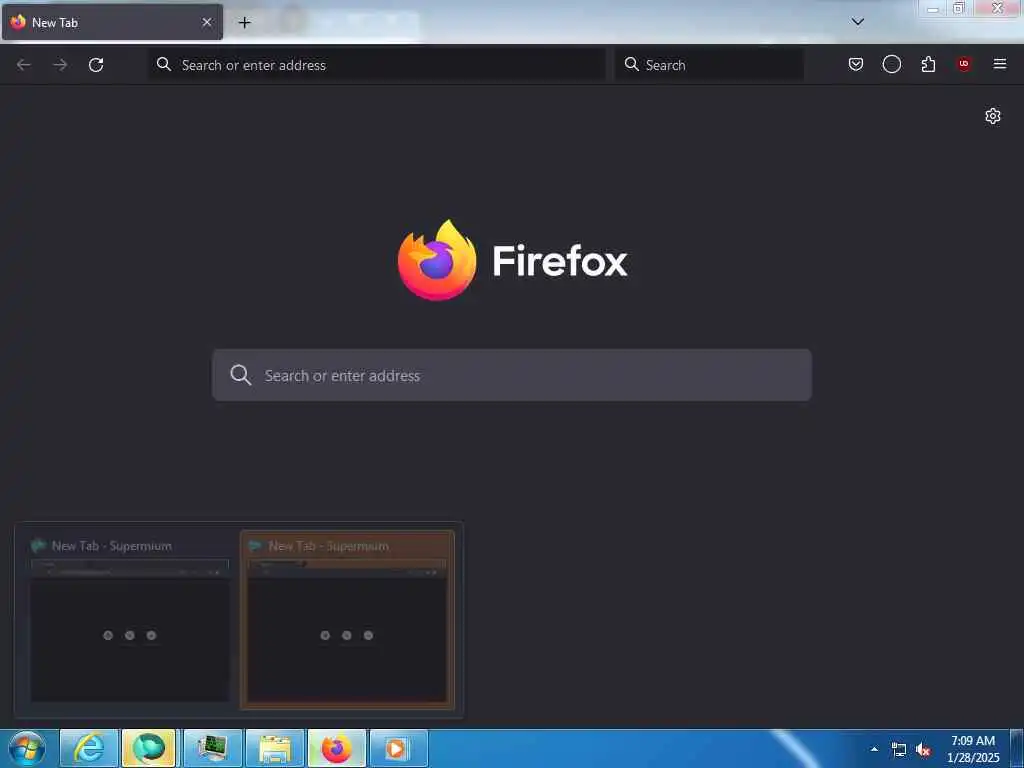Screen dimensions: 1024x768
Task: Go forward with the forward arrow
Action: (60, 65)
